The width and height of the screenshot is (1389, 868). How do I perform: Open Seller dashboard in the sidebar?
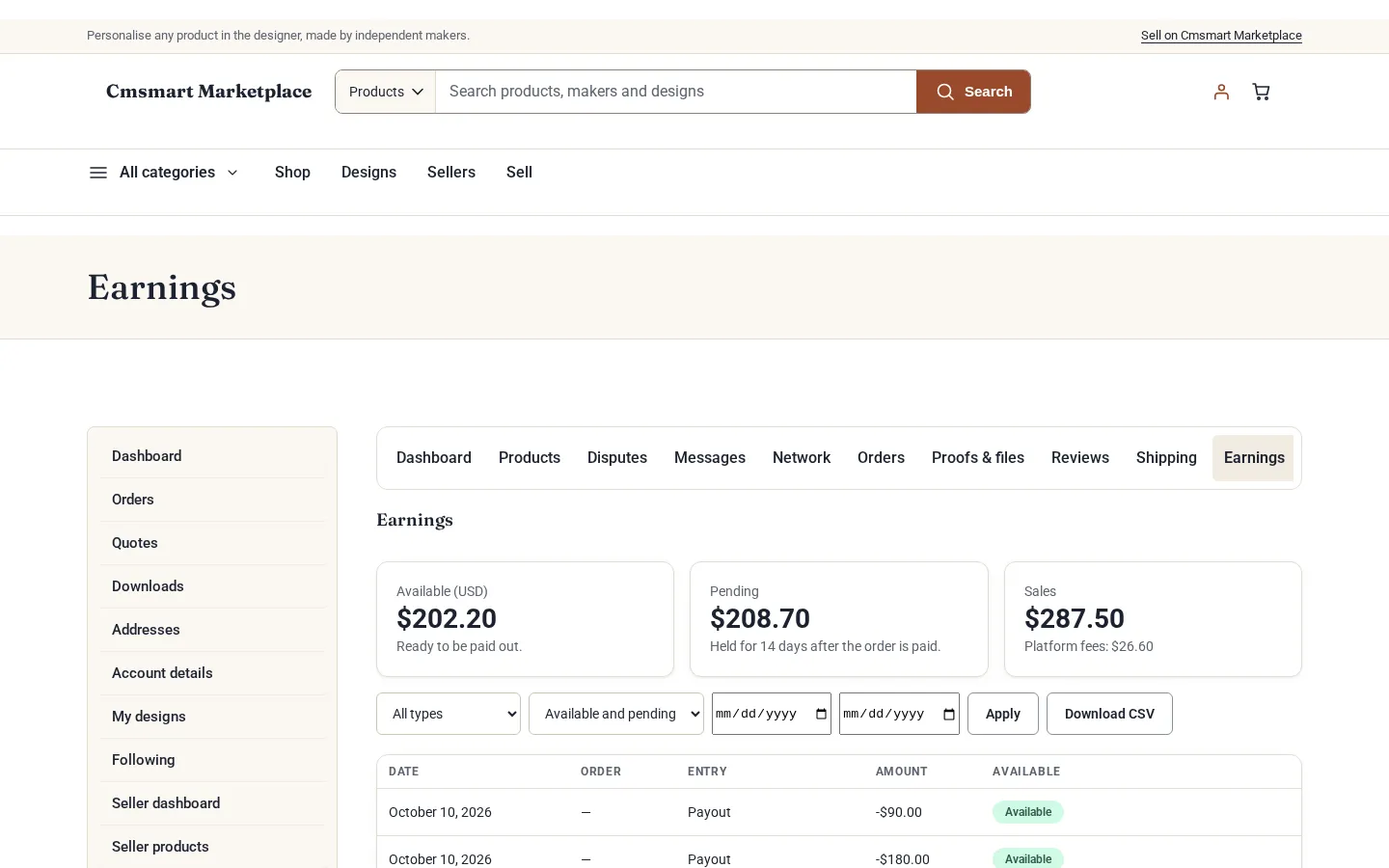pos(212,803)
